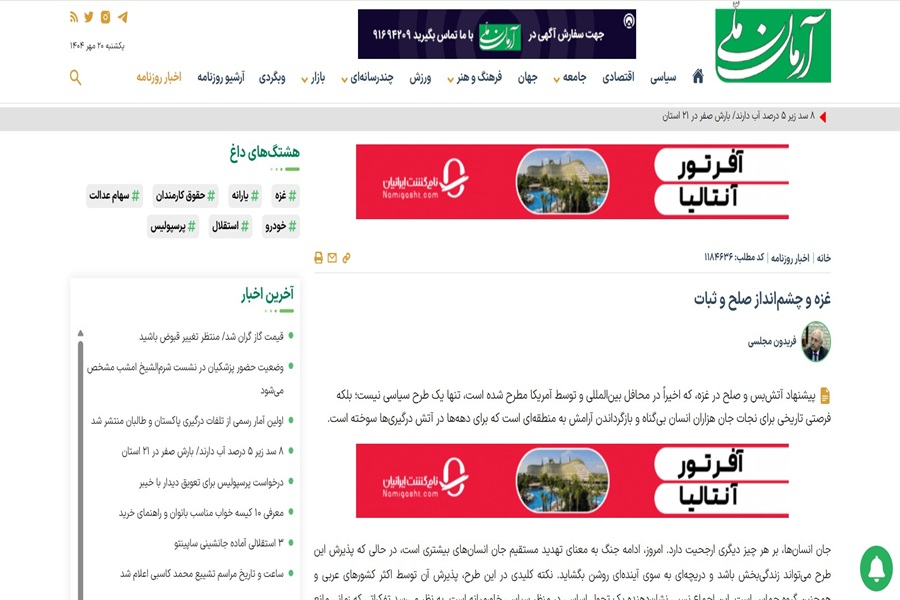Go to the home page icon
Screen dimensions: 900x600
coord(698,77)
